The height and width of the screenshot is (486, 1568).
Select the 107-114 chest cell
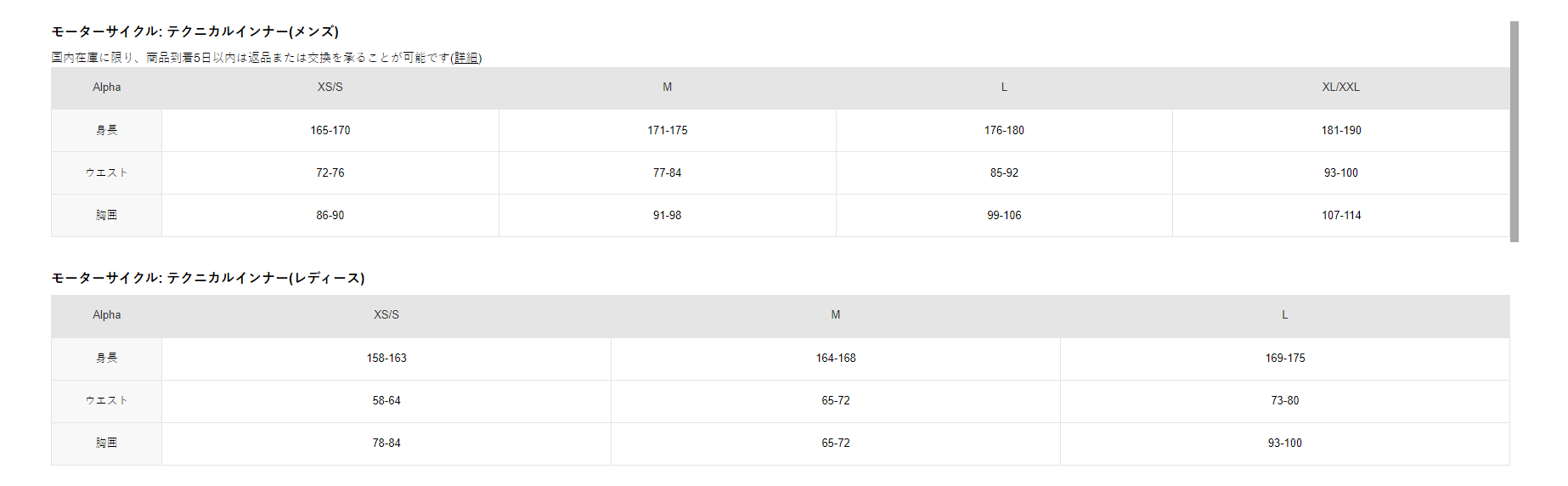click(1340, 216)
